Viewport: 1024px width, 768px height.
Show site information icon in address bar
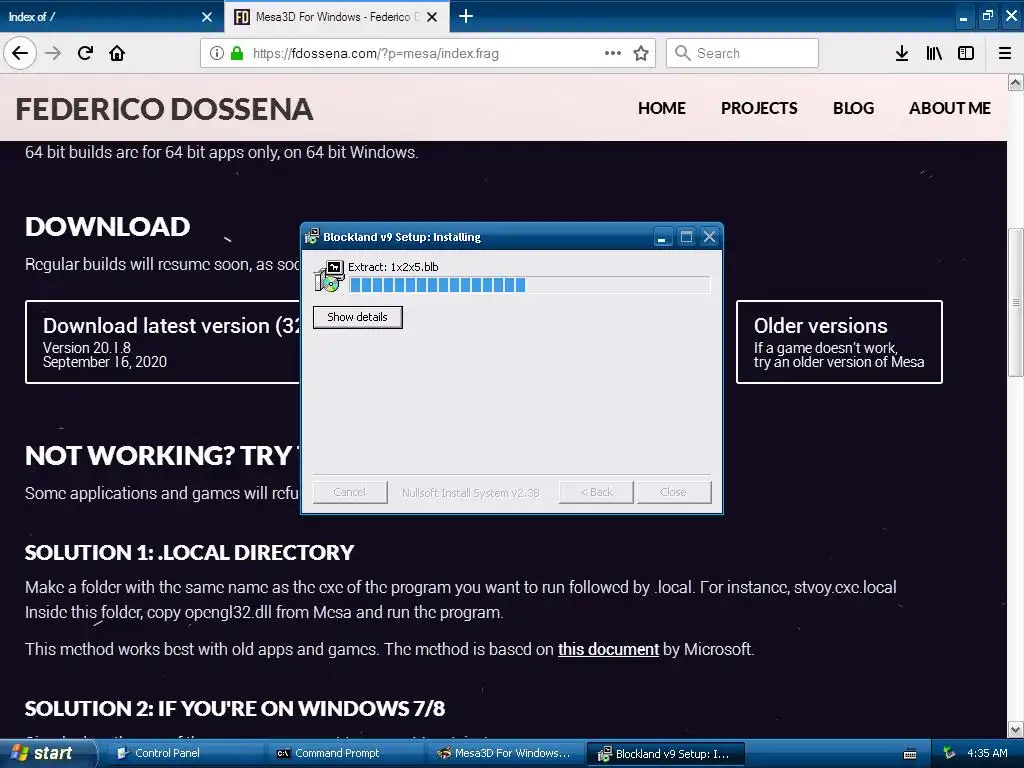point(217,53)
